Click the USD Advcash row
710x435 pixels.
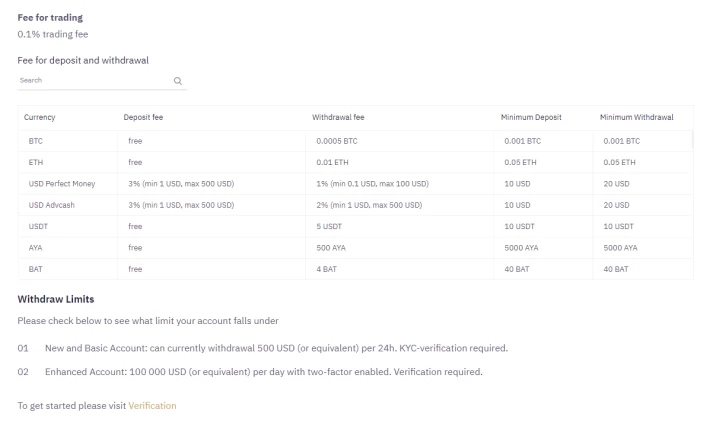click(355, 205)
